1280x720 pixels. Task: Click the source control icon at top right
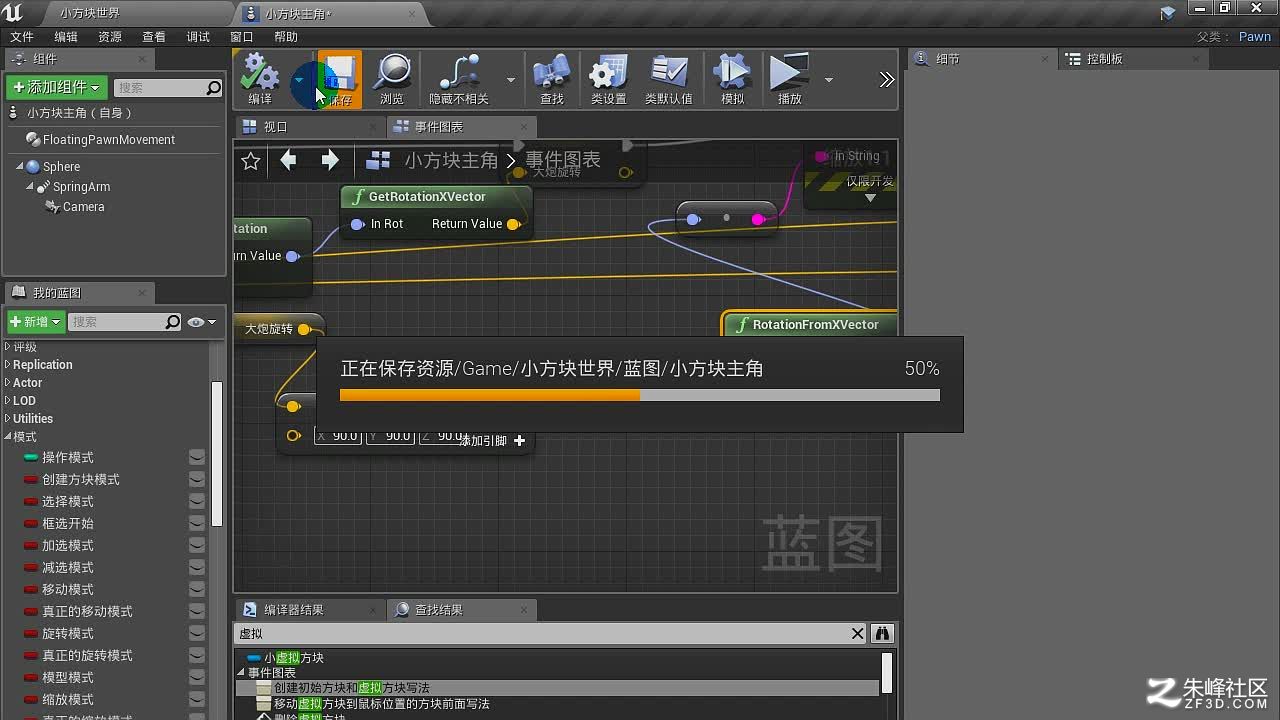[1168, 13]
